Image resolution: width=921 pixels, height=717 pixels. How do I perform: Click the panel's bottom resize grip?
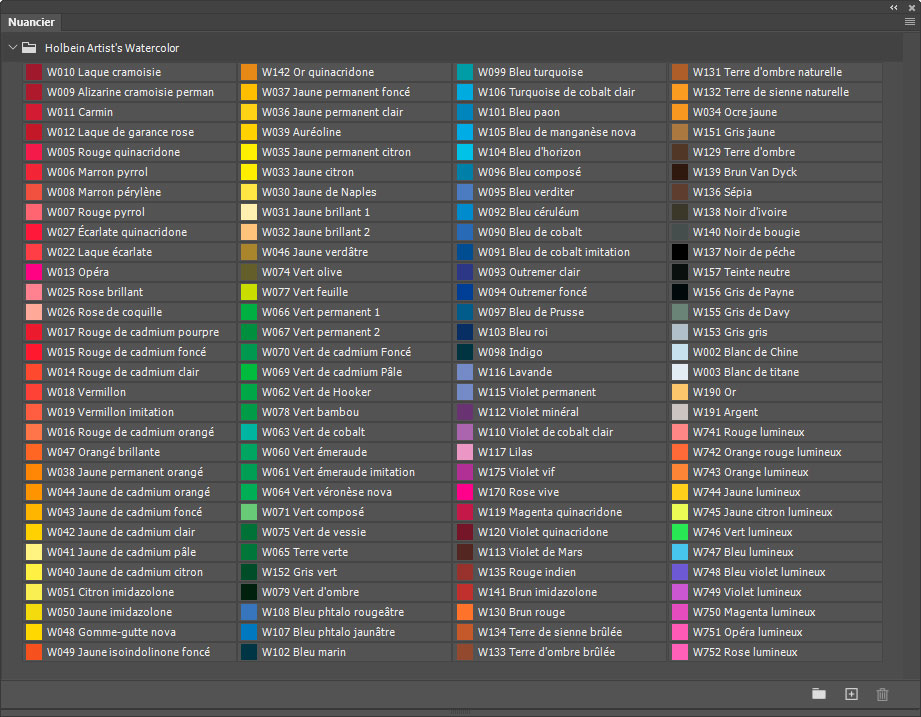460,712
